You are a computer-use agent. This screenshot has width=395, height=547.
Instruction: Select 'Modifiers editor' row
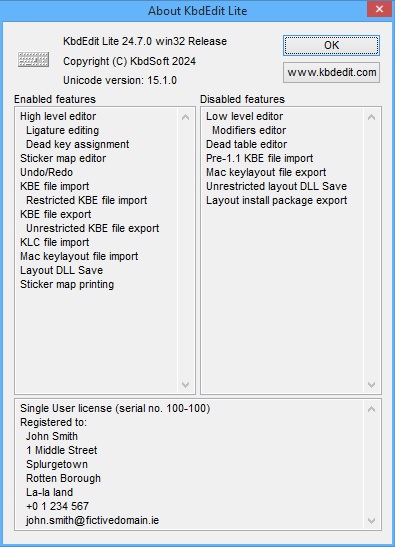[249, 130]
